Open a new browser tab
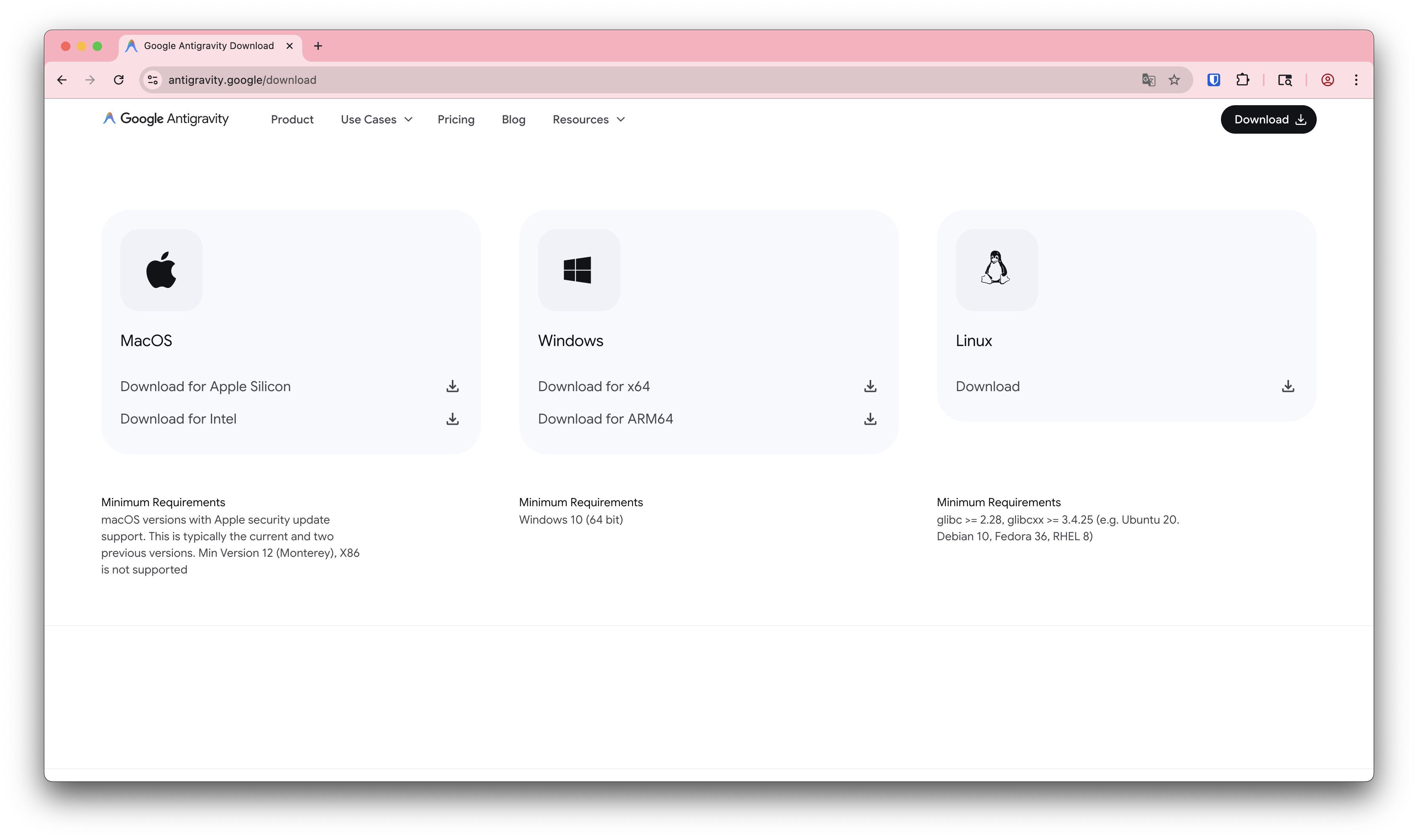Viewport: 1418px width, 840px height. point(318,46)
